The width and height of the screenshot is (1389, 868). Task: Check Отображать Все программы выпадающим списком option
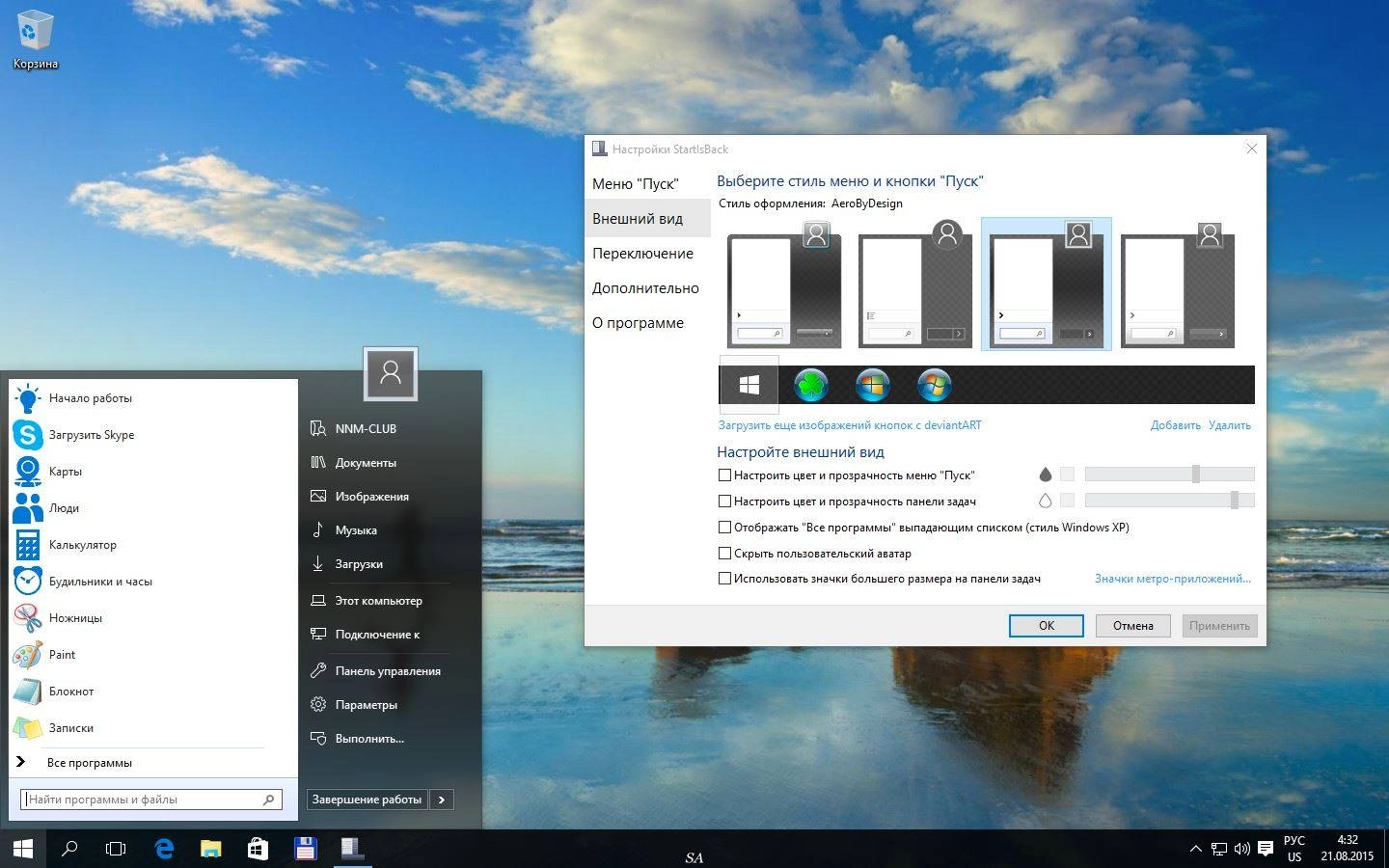[724, 528]
